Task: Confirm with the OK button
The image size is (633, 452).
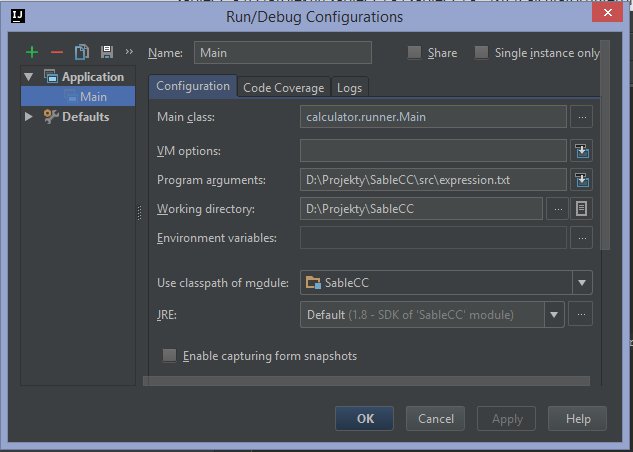Action: click(x=364, y=419)
